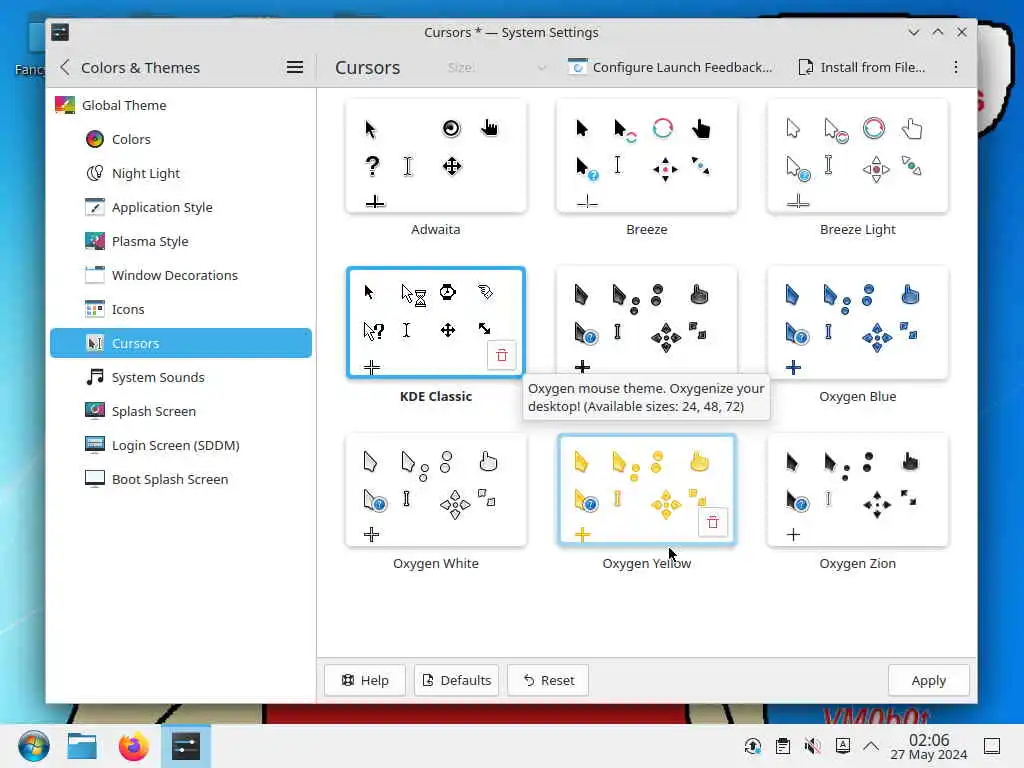Click Install from File button
1024x768 pixels.
click(862, 67)
